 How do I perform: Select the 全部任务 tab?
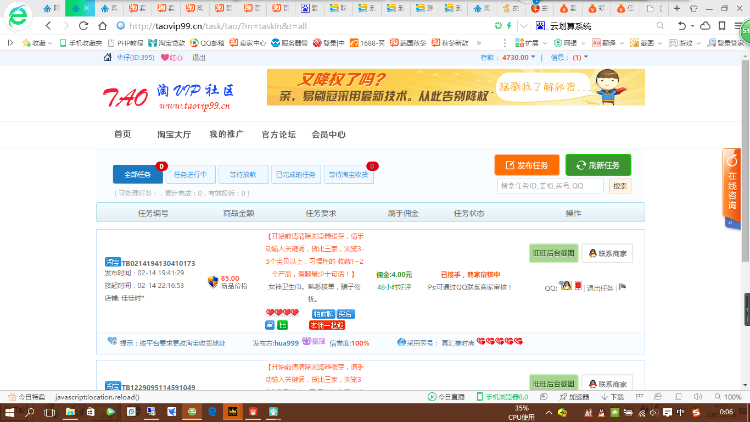138,175
